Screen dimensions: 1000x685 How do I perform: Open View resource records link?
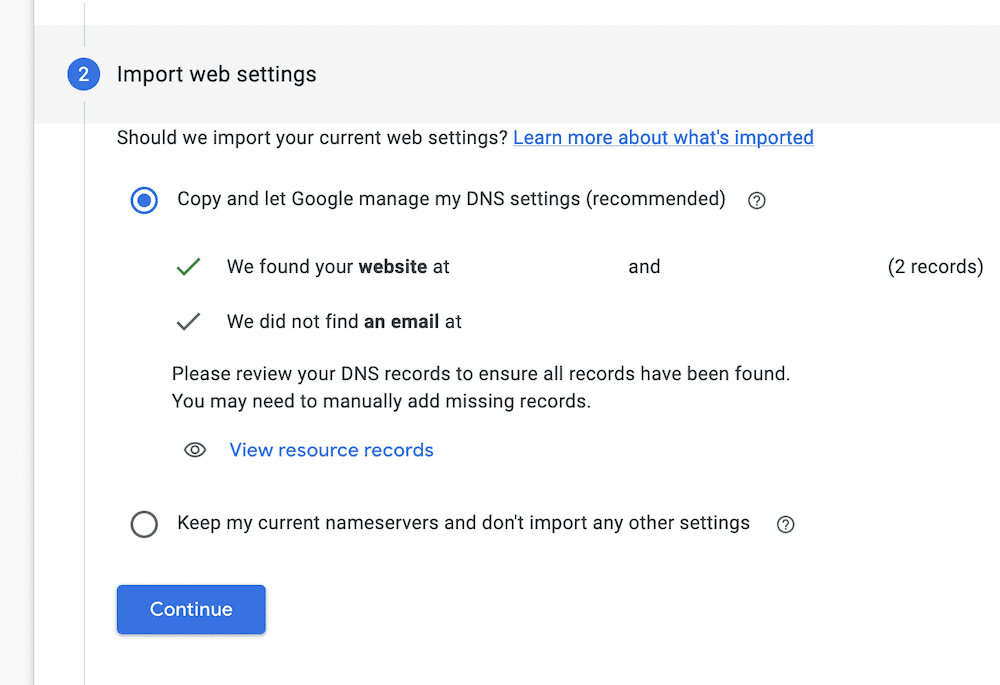tap(331, 450)
